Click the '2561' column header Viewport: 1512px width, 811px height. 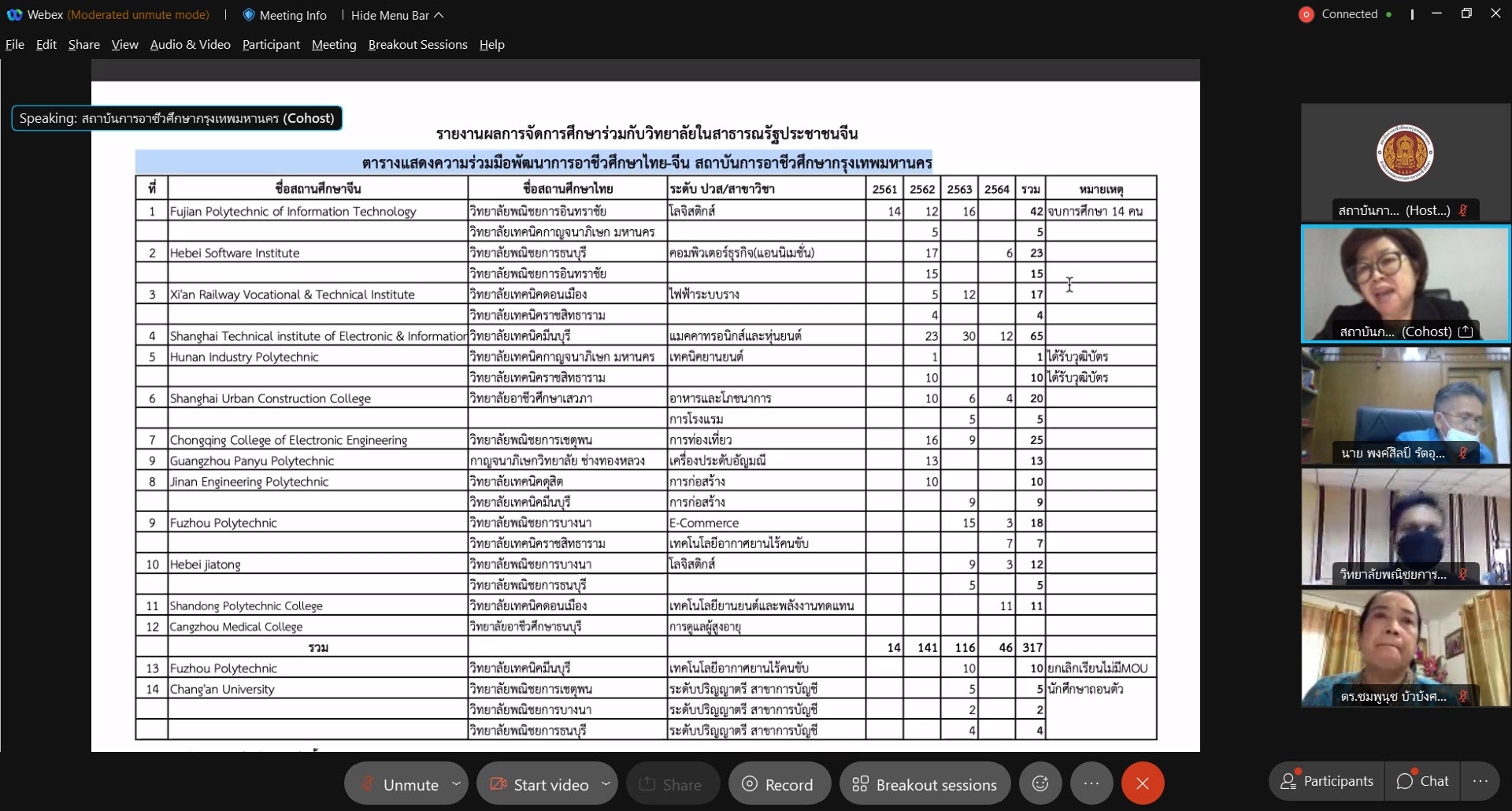(884, 189)
